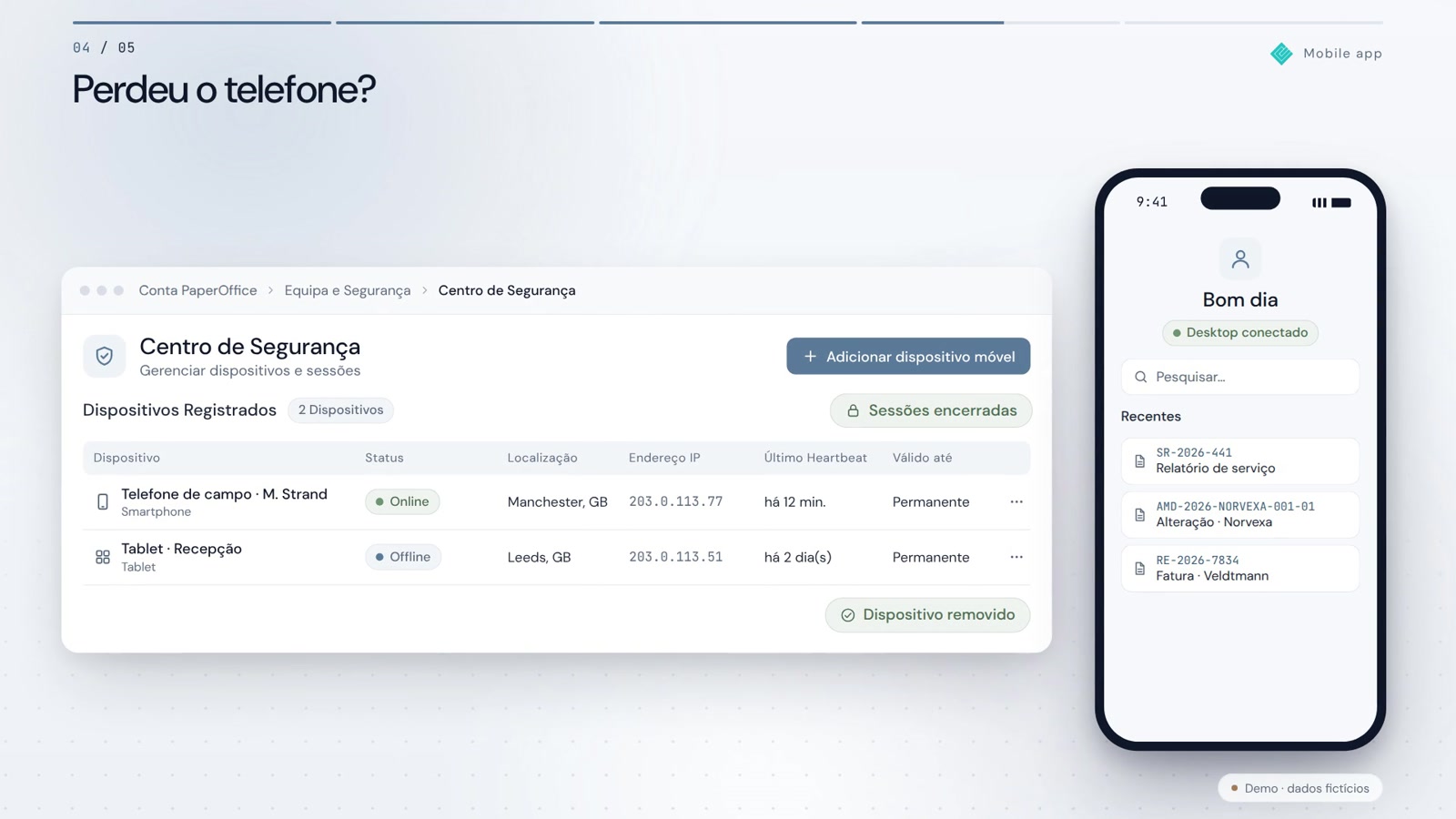Viewport: 1456px width, 819px height.
Task: Open Equipa e Segurança breadcrumb
Action: [348, 290]
